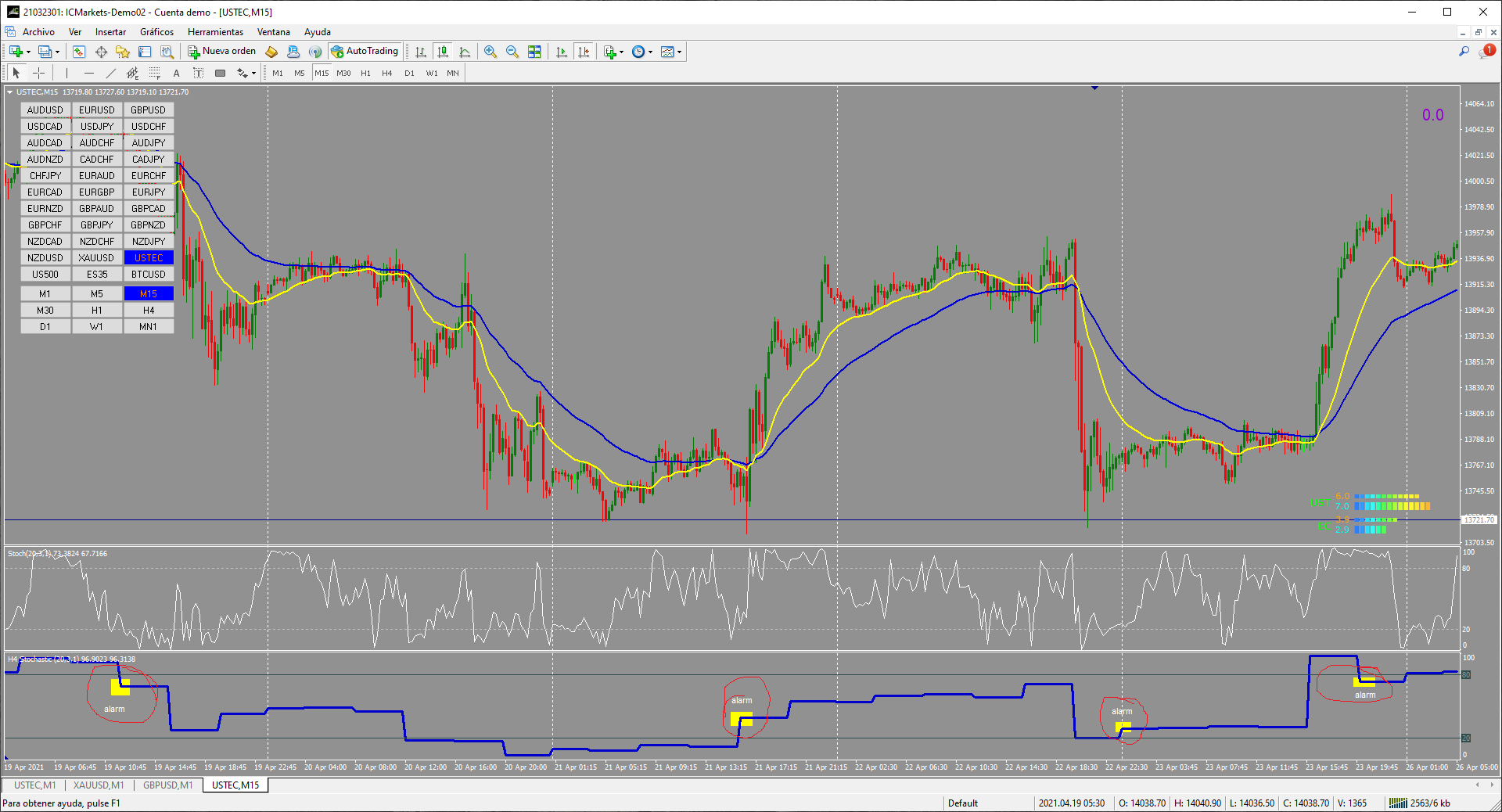Switch chart to line chart style

[x=465, y=52]
